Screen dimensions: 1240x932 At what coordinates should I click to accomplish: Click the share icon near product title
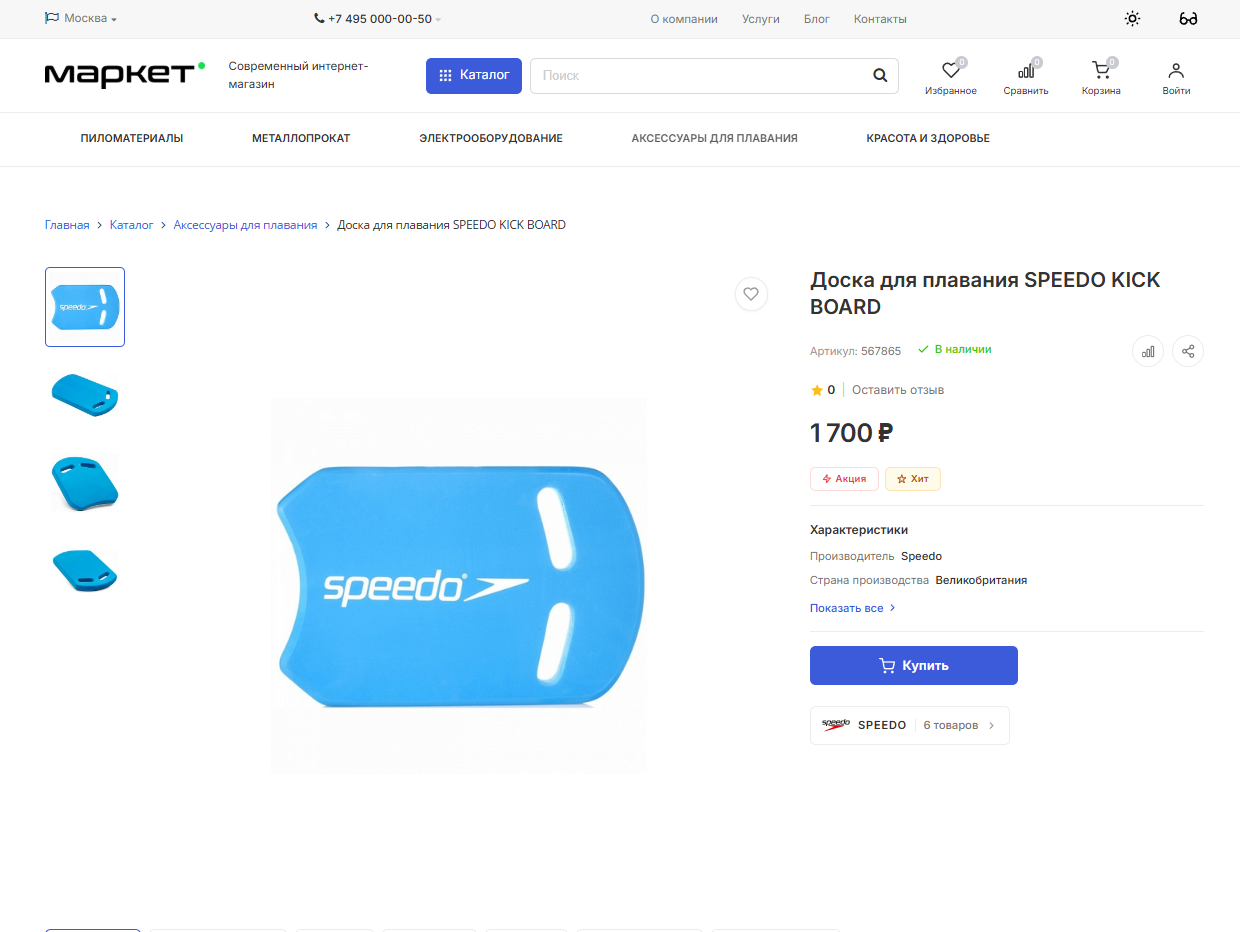pyautogui.click(x=1188, y=351)
